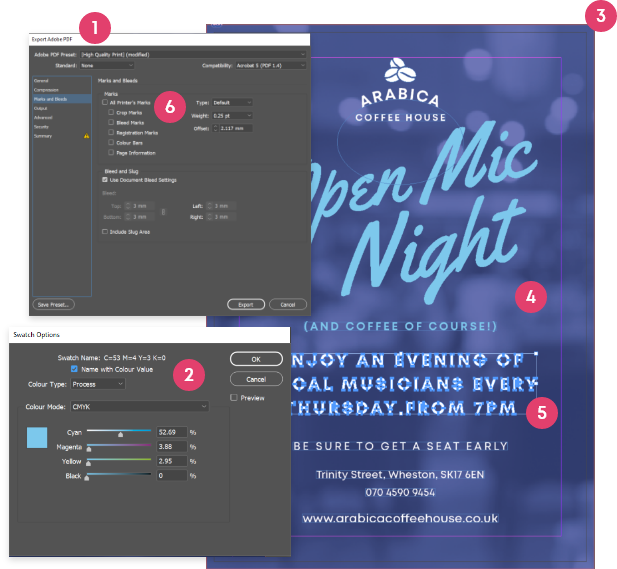Click the coffee bean logo on the poster
Viewport: 617px width, 569px height.
(400, 70)
